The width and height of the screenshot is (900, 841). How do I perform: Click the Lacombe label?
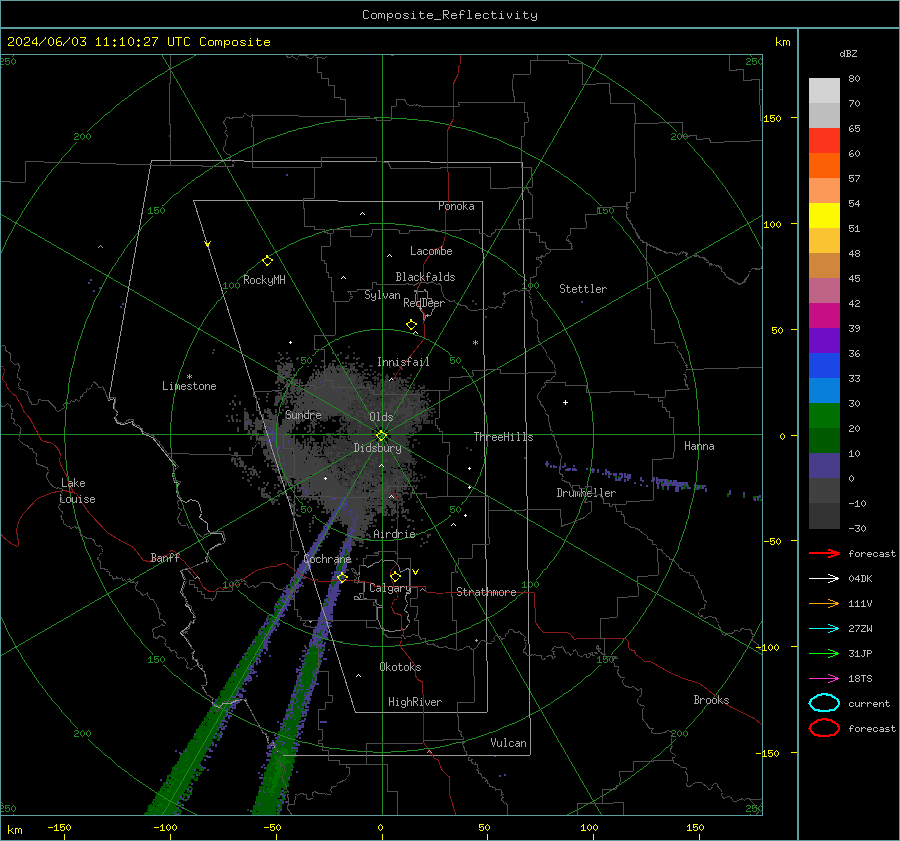point(431,251)
